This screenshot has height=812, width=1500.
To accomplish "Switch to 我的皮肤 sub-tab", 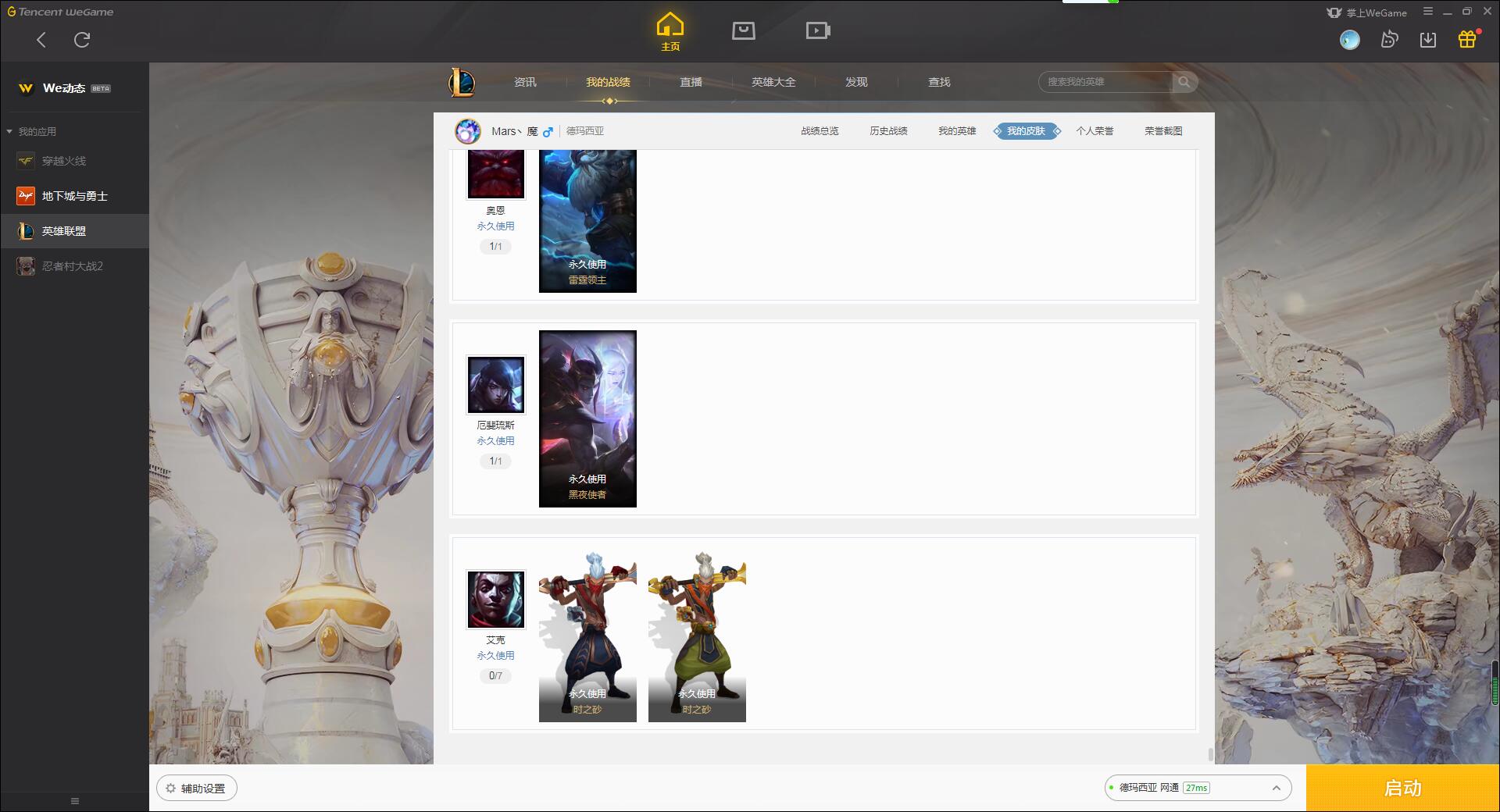I will 1027,131.
